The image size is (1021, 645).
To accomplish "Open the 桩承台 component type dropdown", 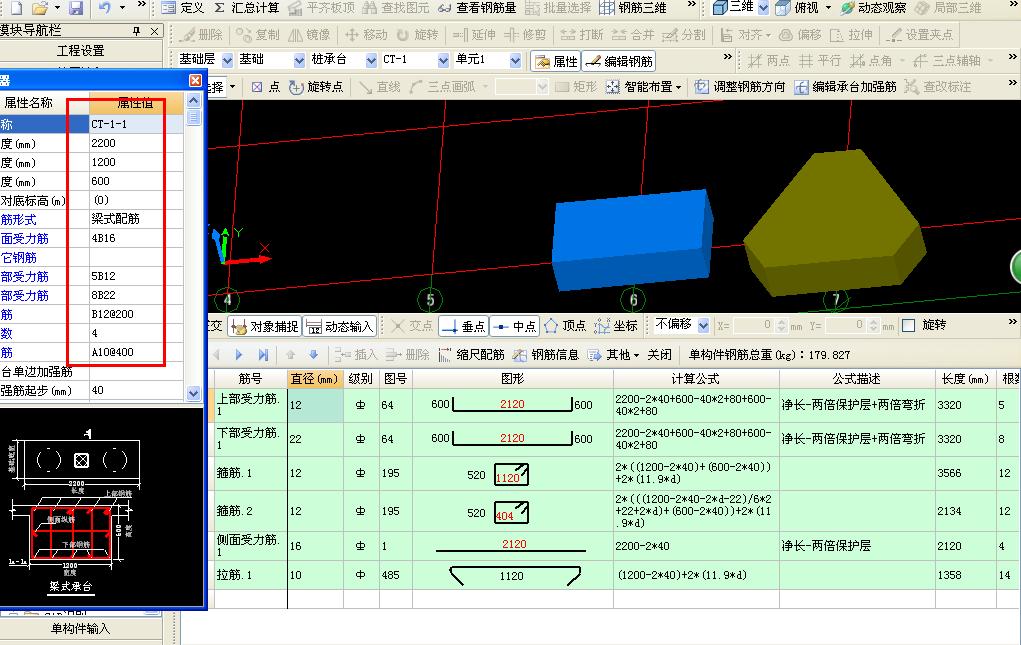I will click(x=371, y=60).
